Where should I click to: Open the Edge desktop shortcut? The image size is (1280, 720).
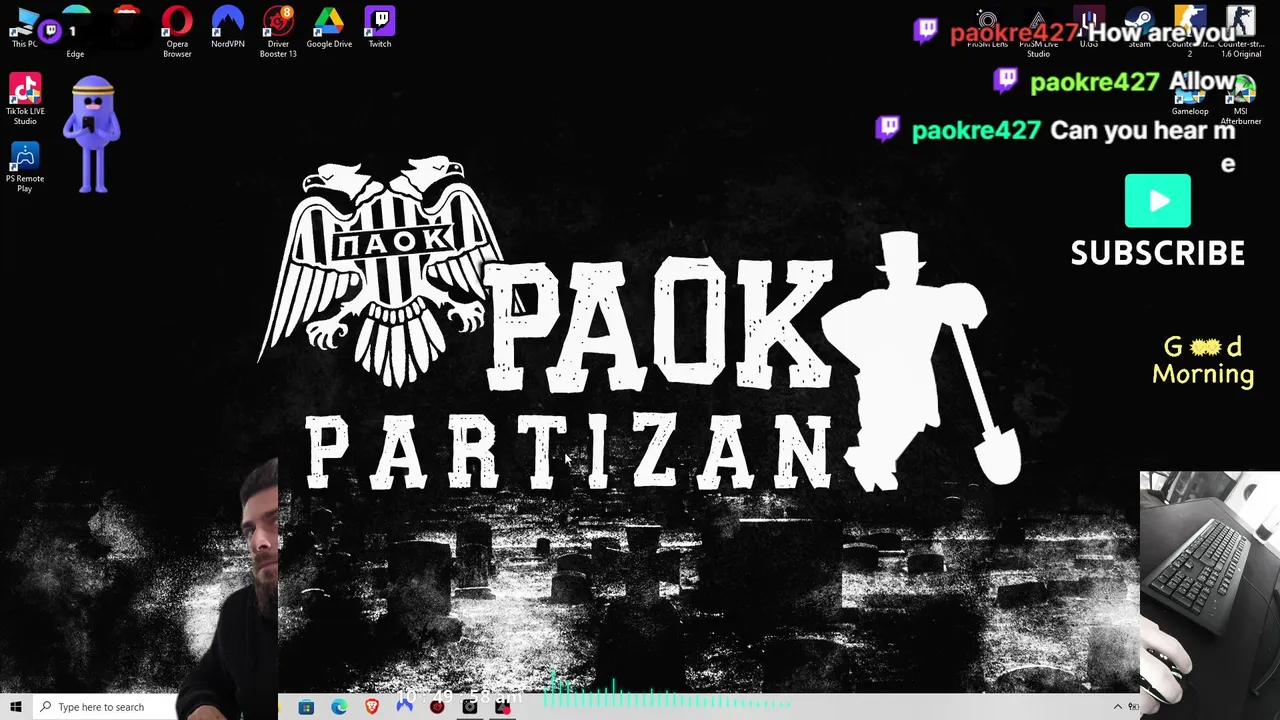[75, 31]
